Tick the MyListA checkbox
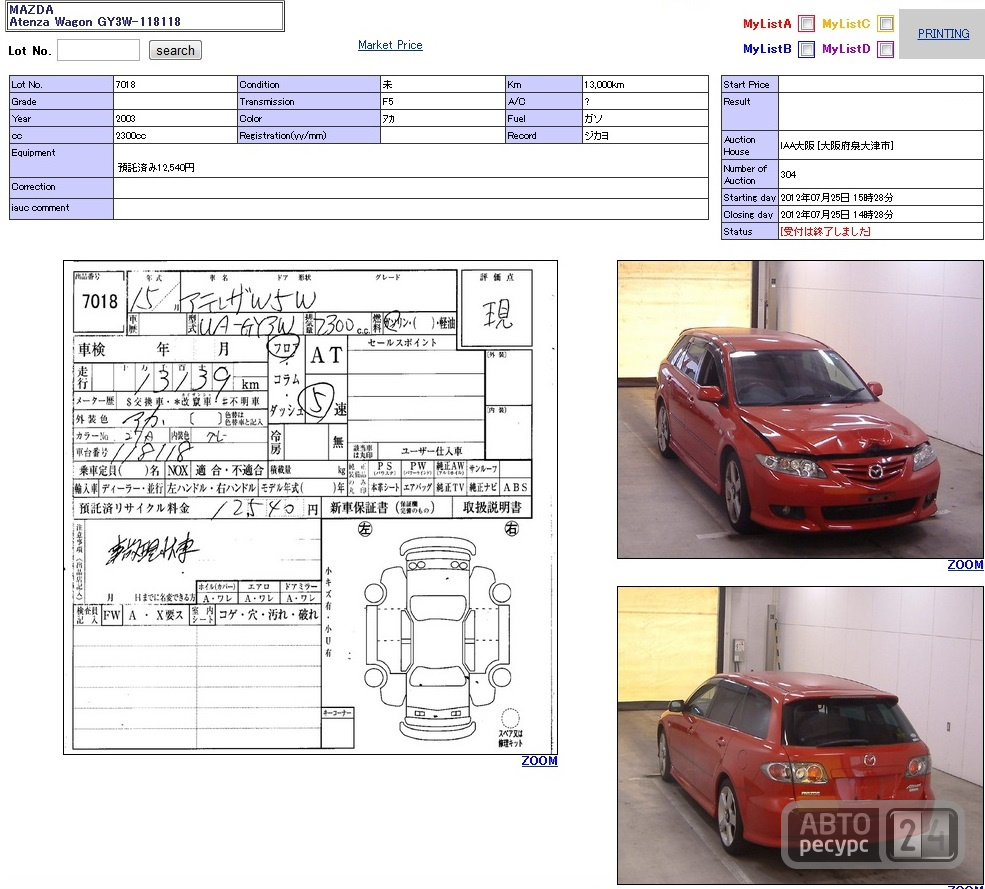This screenshot has width=985, height=889. coord(806,24)
